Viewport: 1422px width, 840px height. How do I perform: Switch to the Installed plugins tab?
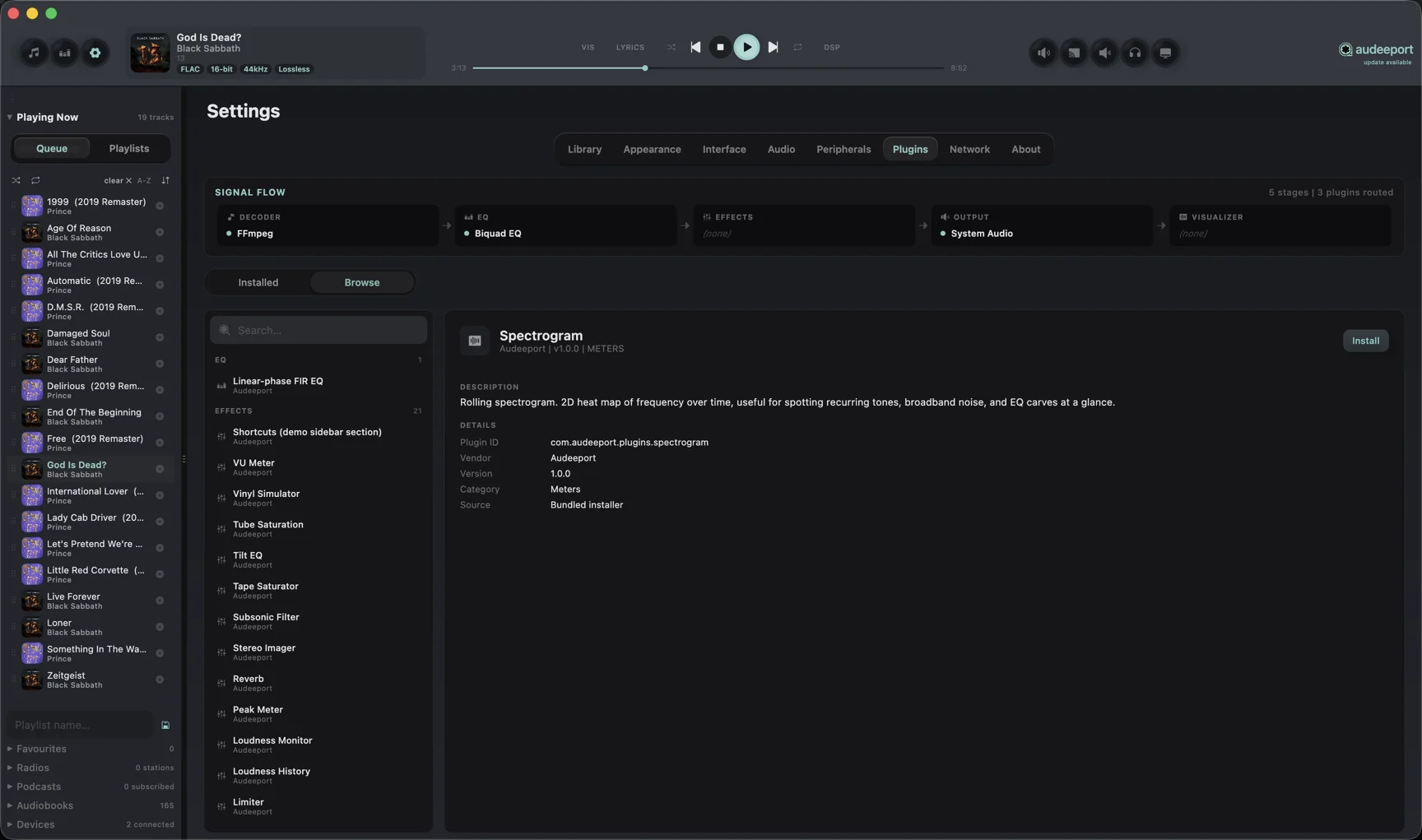pos(258,282)
